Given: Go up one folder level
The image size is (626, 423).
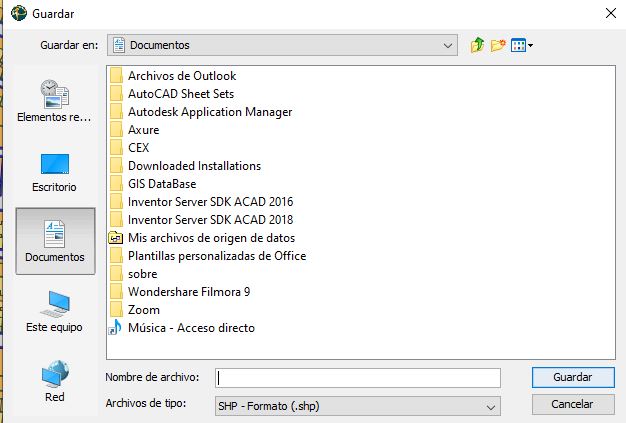Looking at the screenshot, I should (x=478, y=45).
